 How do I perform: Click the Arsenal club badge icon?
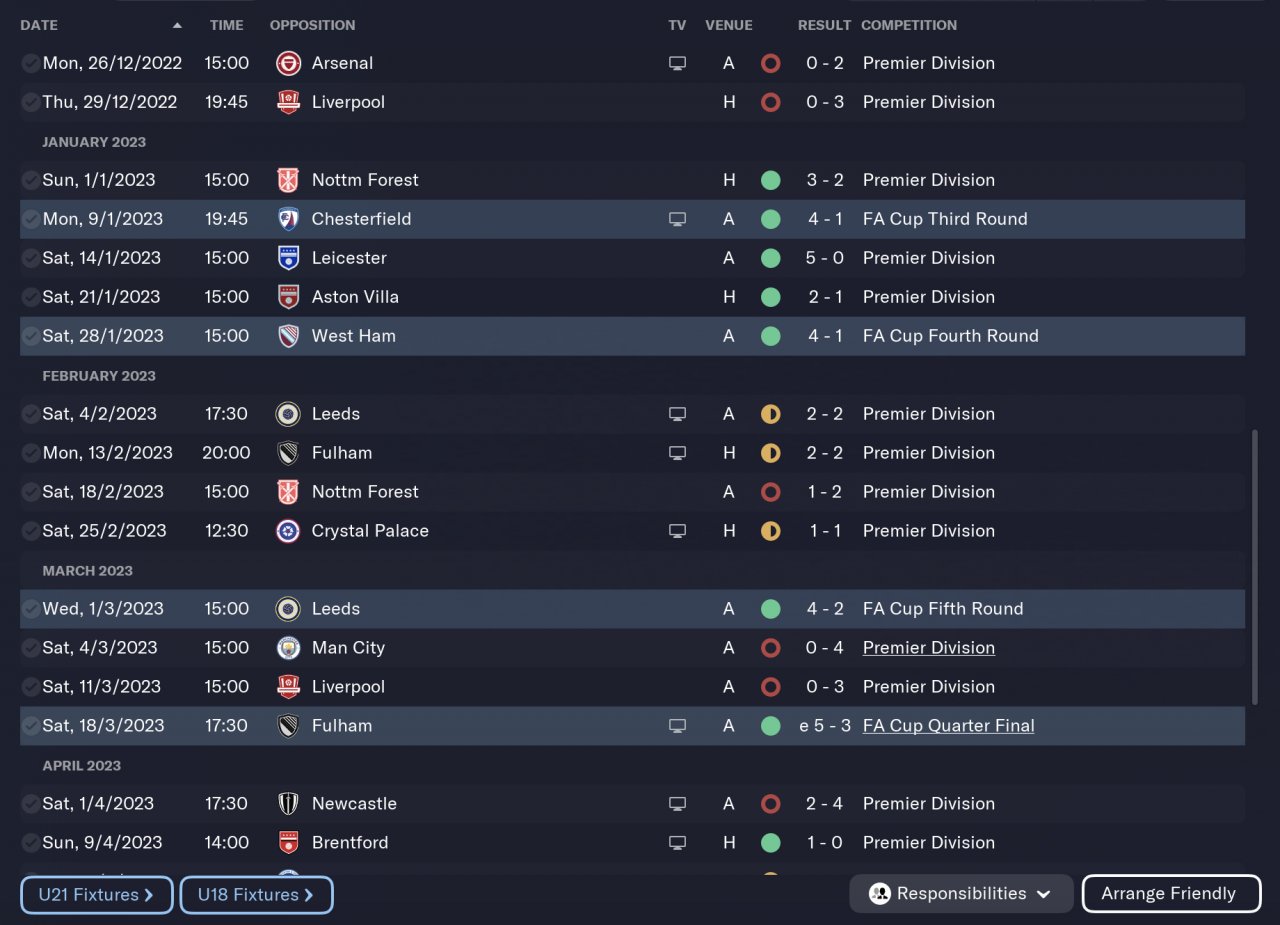pyautogui.click(x=288, y=63)
